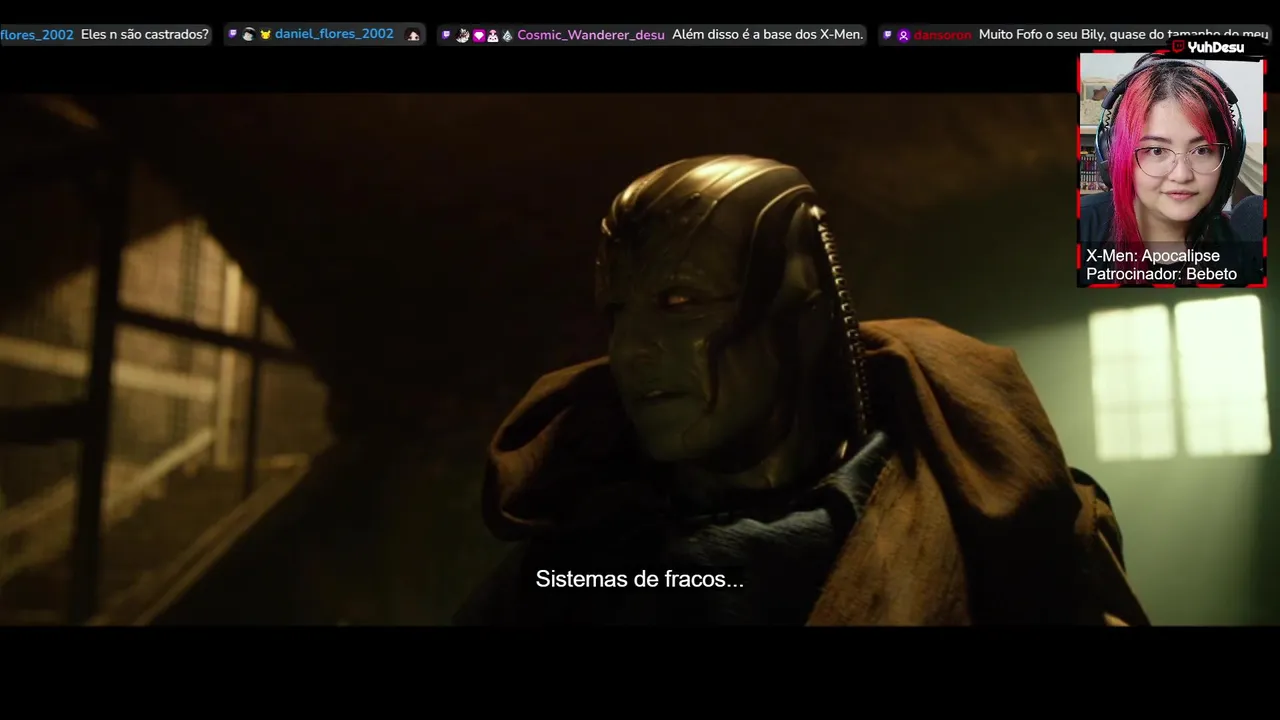Click YuhDesu channel name label
The width and height of the screenshot is (1280, 720).
pos(1216,47)
